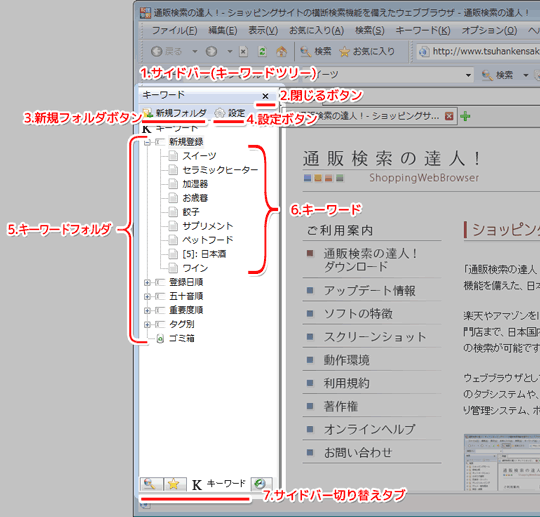Open dropdown arrow next to Back button
Image resolution: width=540 pixels, height=517 pixels.
pyautogui.click(x=195, y=52)
